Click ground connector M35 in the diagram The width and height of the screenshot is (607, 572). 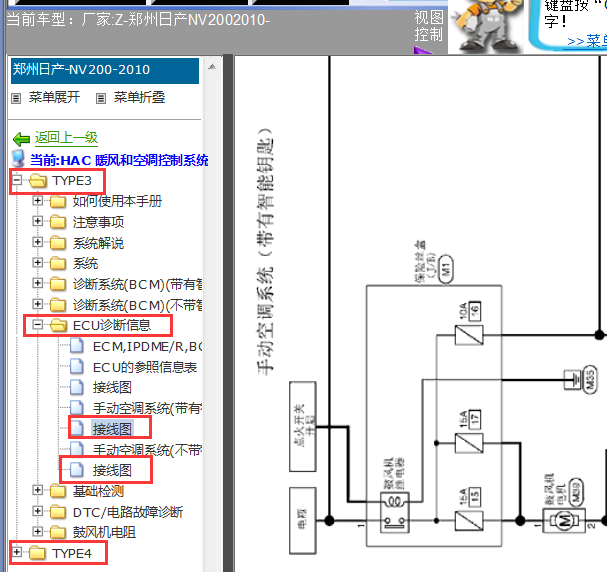coord(590,379)
